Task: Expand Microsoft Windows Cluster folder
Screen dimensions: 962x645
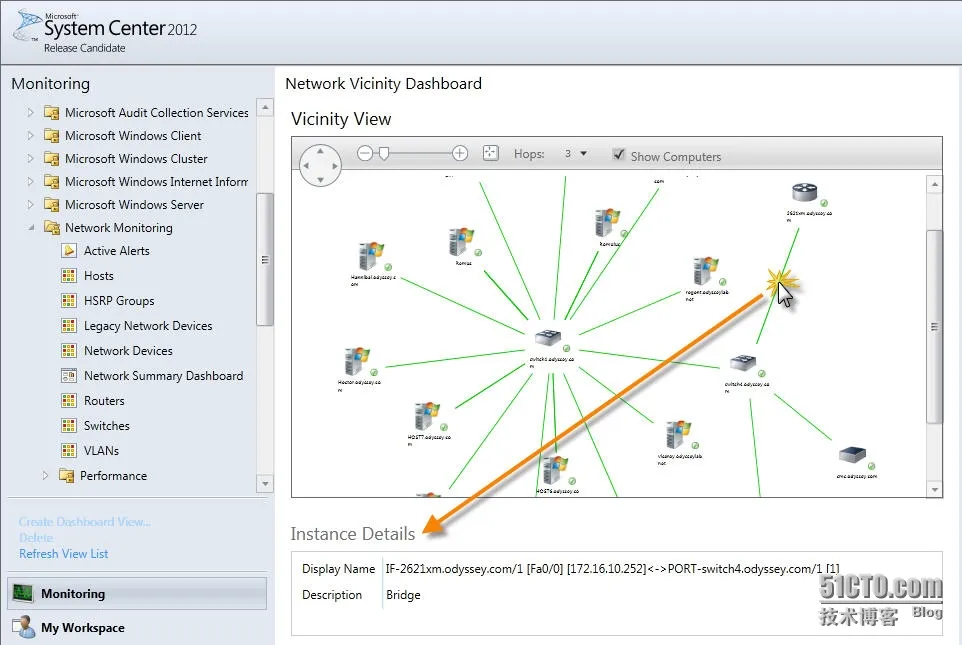Action: pos(30,158)
